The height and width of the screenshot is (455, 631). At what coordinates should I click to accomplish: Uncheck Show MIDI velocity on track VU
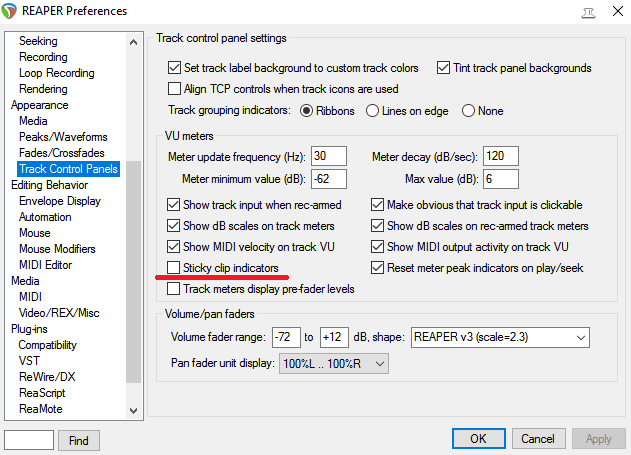pos(175,247)
